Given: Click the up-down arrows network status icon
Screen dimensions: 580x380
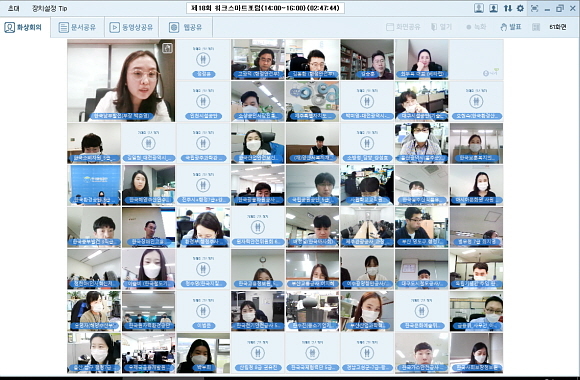Looking at the screenshot, I should pos(508,8).
